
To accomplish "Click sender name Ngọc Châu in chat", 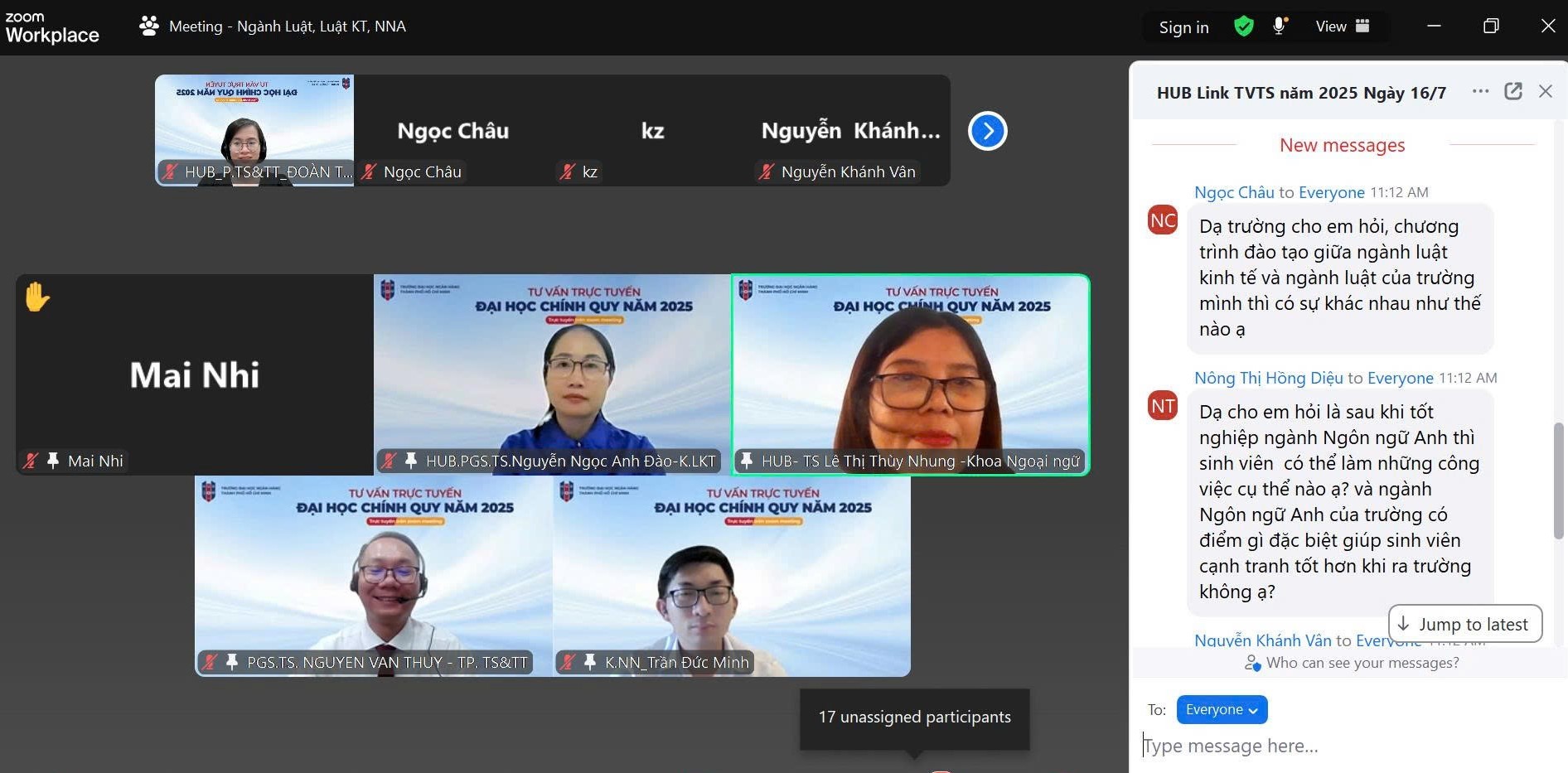I will (x=1234, y=192).
